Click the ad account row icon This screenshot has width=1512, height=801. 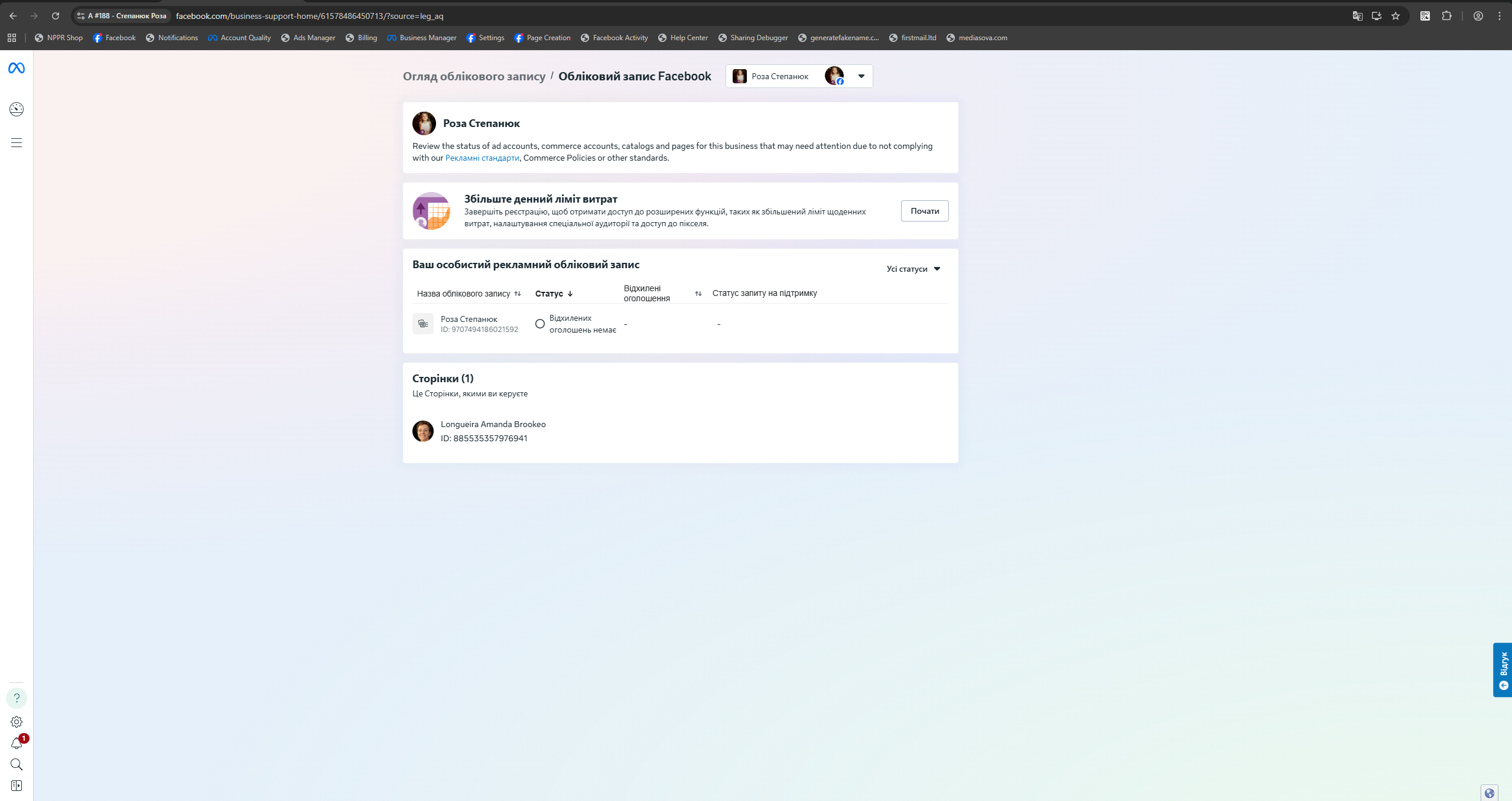(423, 324)
